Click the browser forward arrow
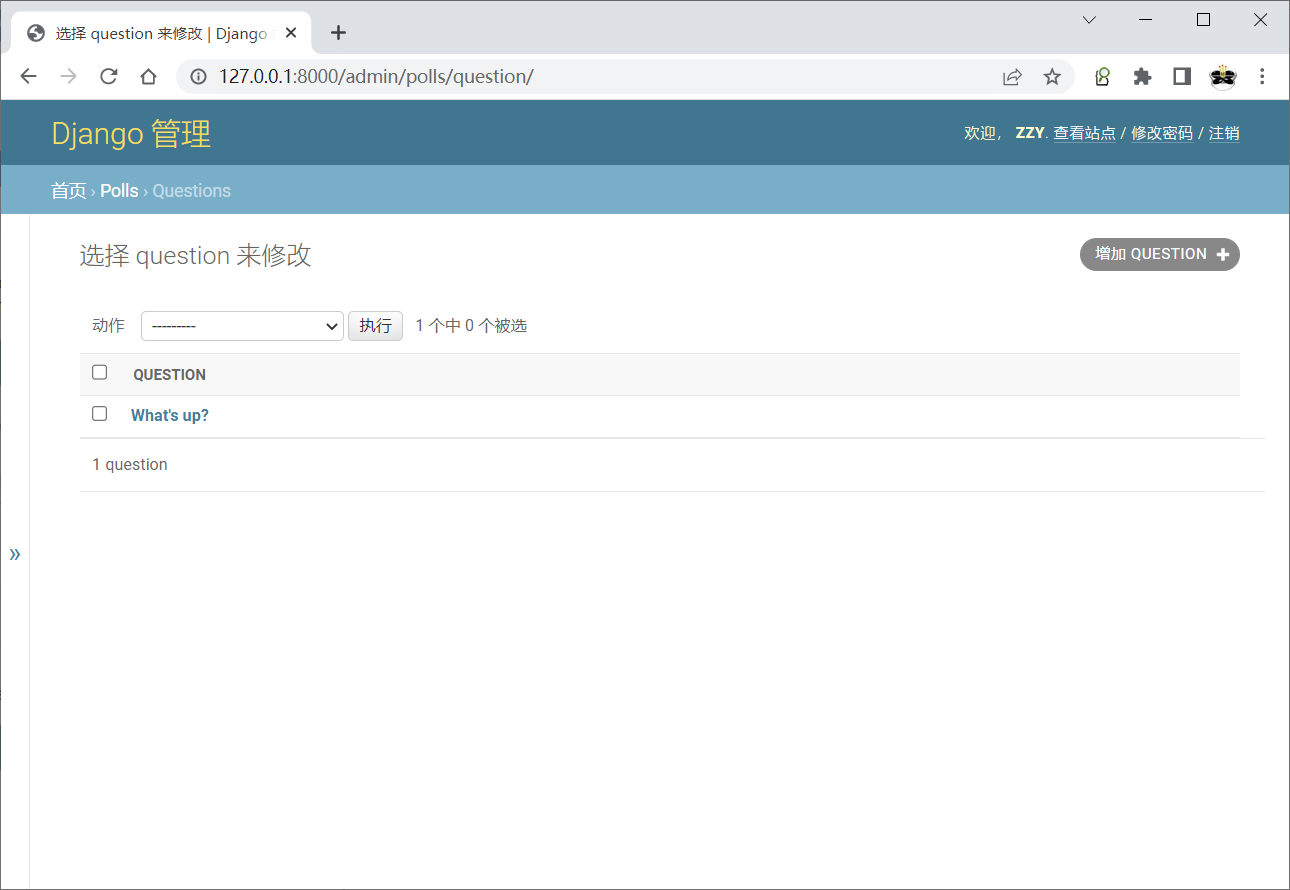This screenshot has width=1290, height=890. 68,77
